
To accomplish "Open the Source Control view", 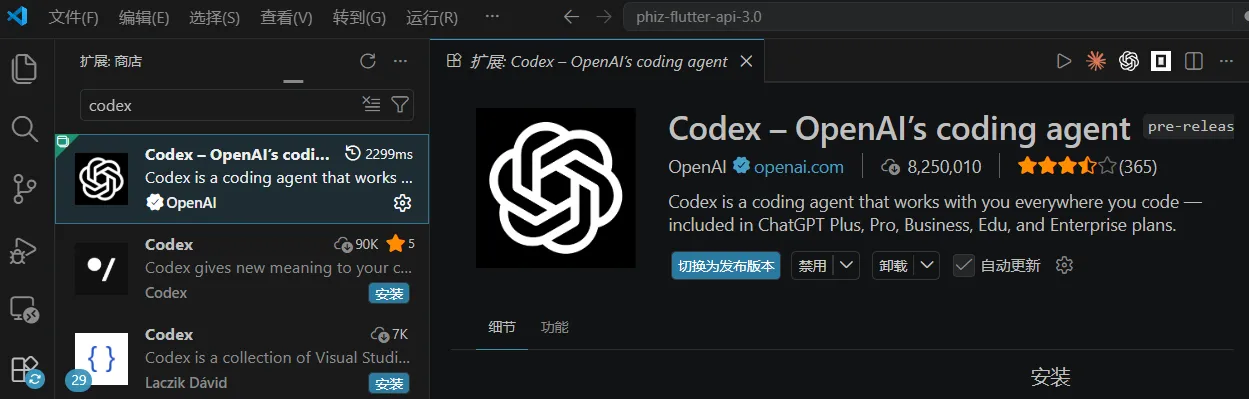I will click(x=25, y=188).
